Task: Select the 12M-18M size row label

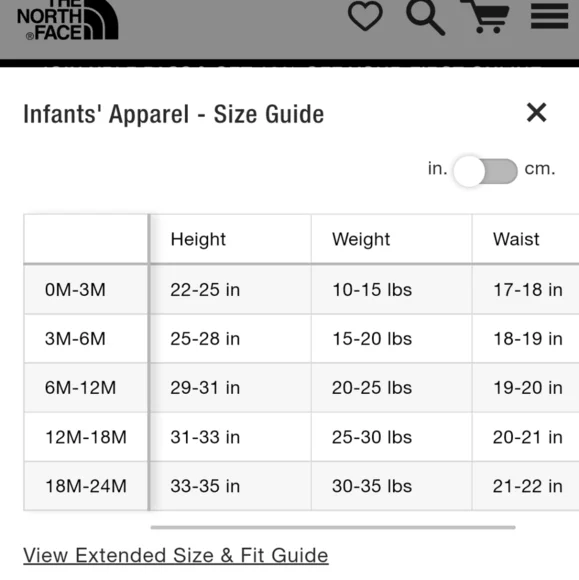Action: pyautogui.click(x=86, y=437)
